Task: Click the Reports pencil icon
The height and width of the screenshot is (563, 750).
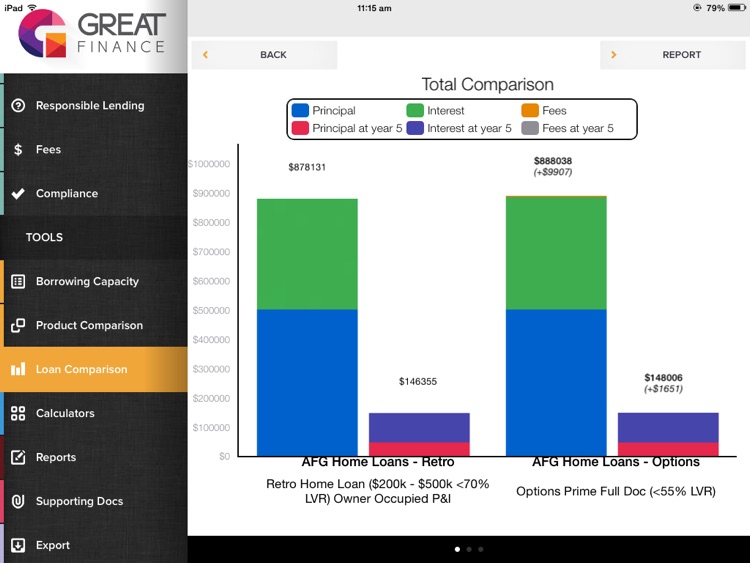Action: (x=18, y=457)
